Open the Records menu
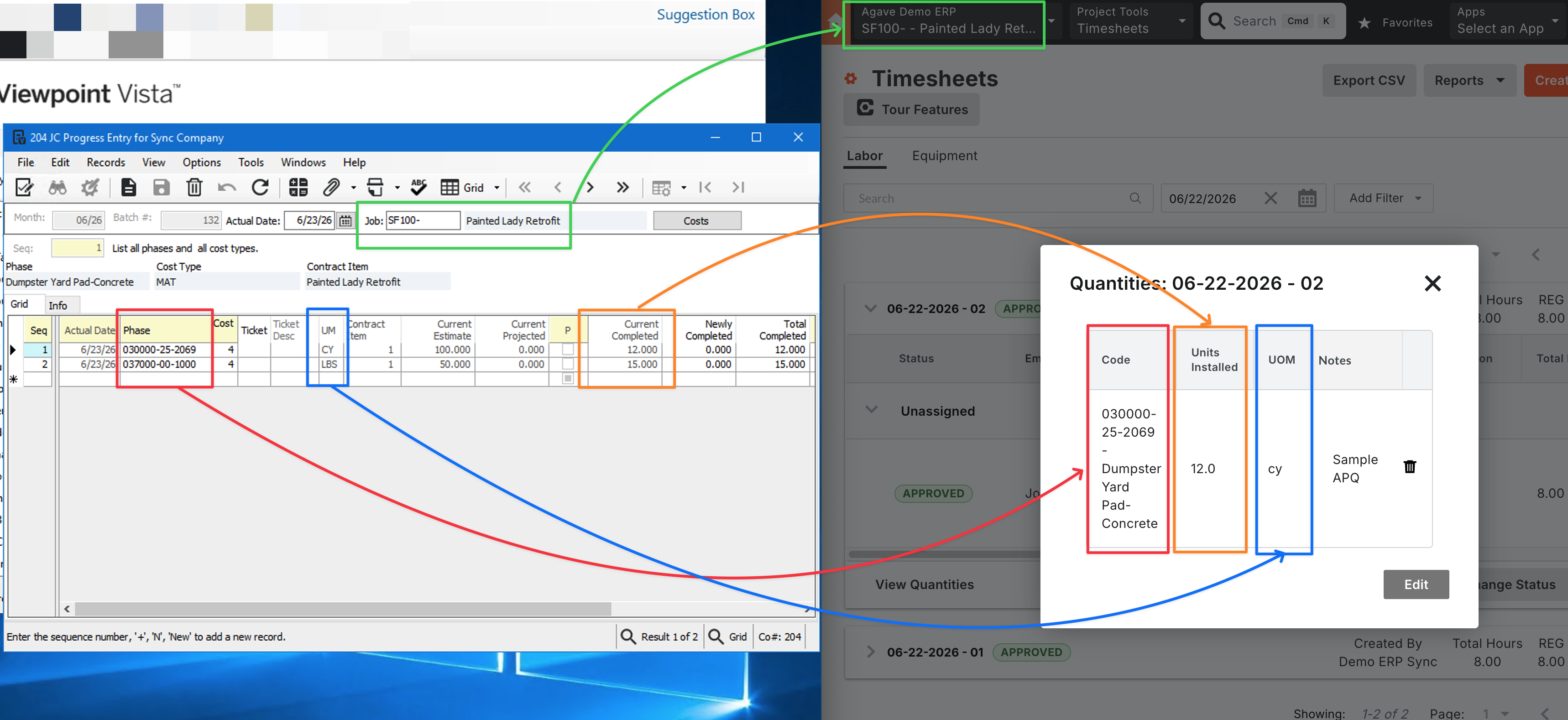Image resolution: width=1568 pixels, height=720 pixels. tap(106, 162)
